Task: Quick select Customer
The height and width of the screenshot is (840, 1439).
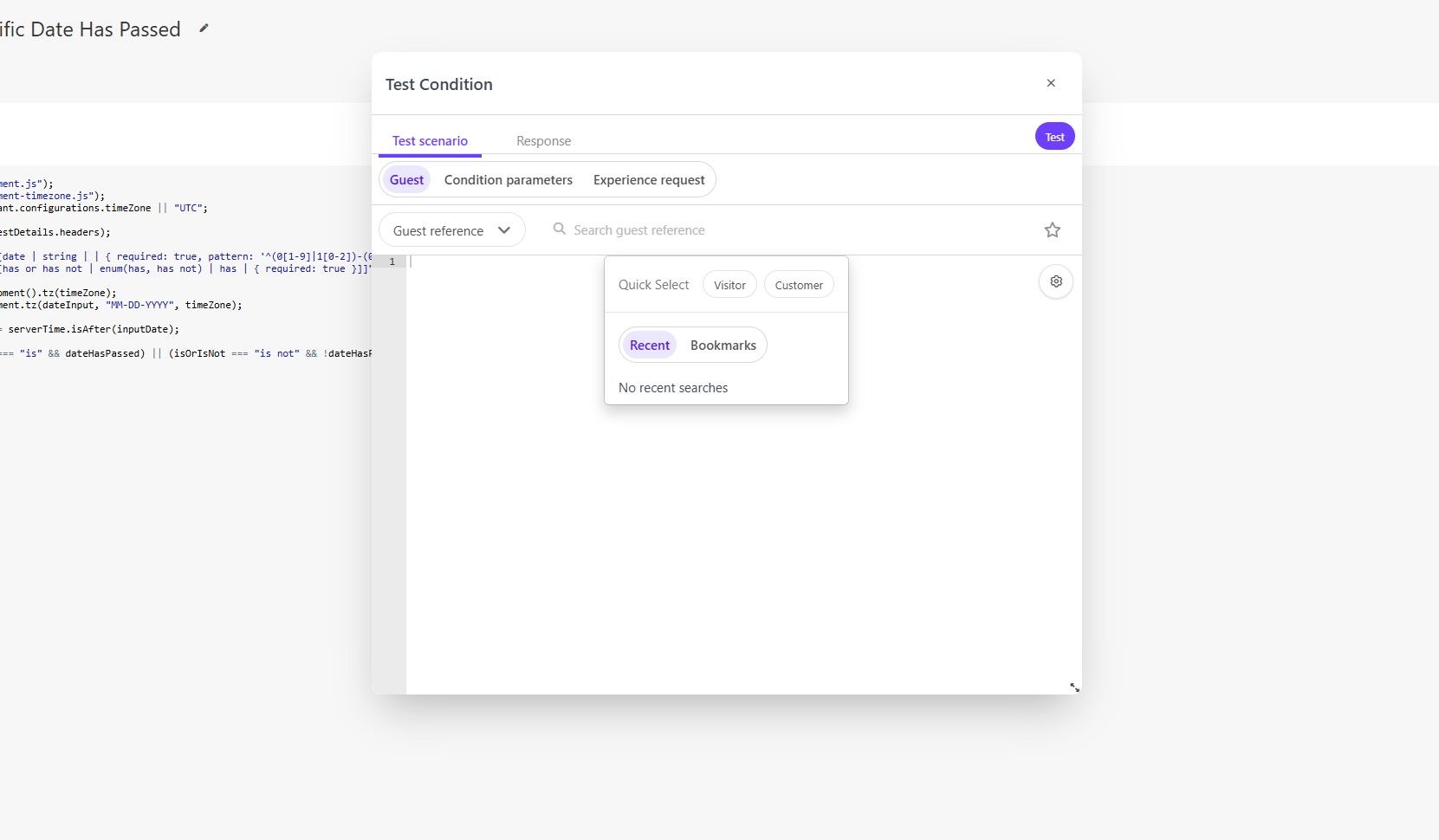Action: click(x=799, y=285)
